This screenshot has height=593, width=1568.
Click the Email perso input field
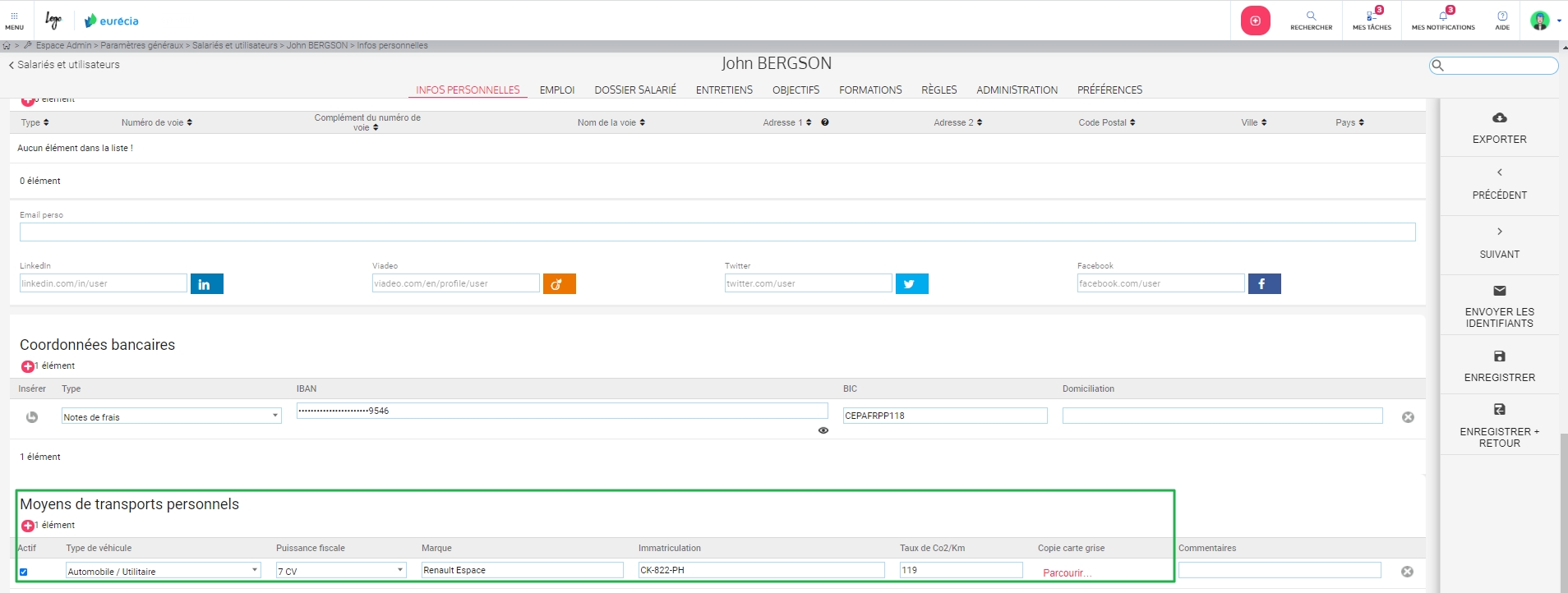point(717,232)
